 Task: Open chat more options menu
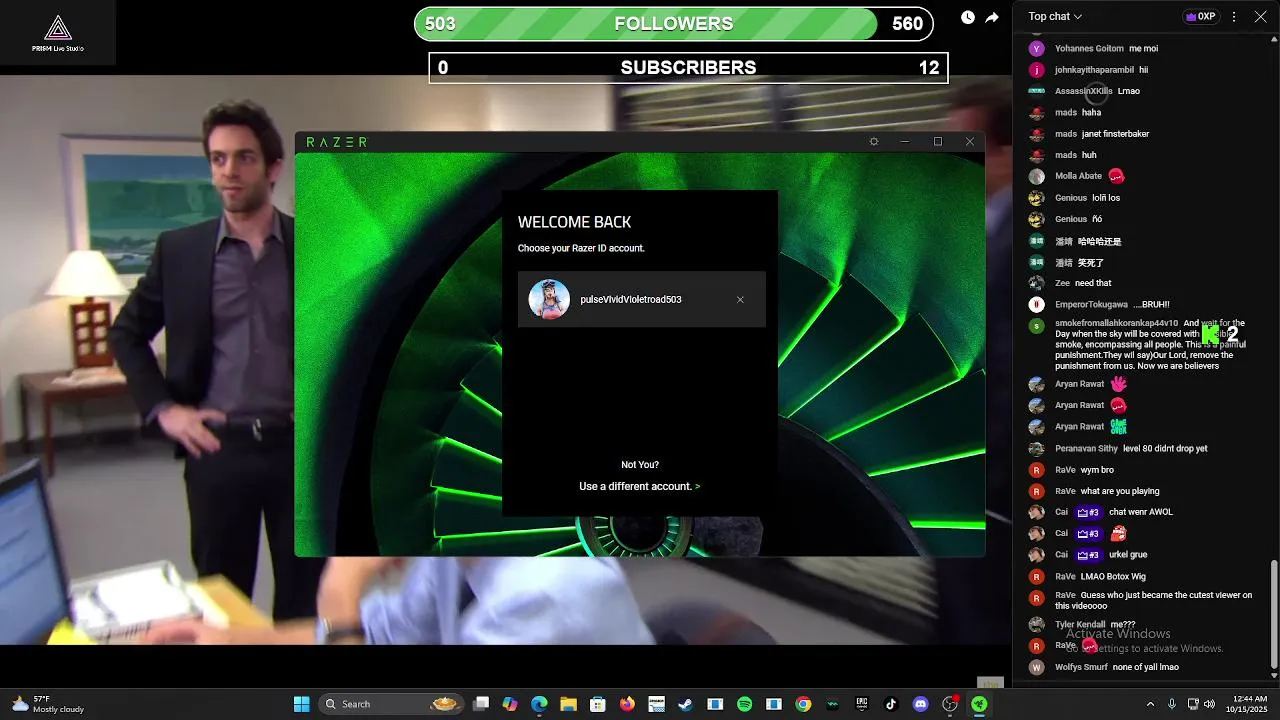tap(1234, 17)
